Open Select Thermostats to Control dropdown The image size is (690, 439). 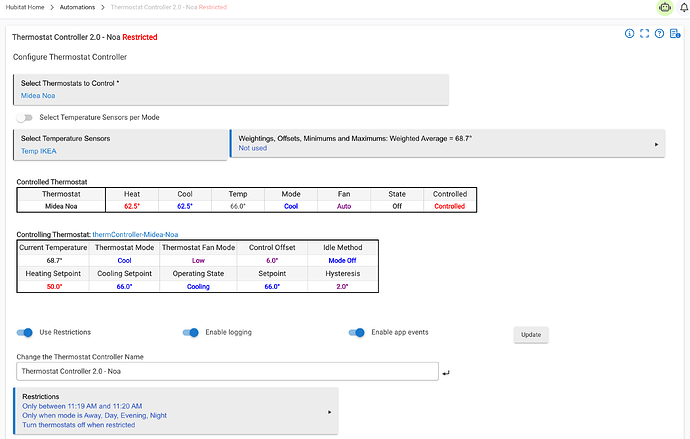pos(231,90)
